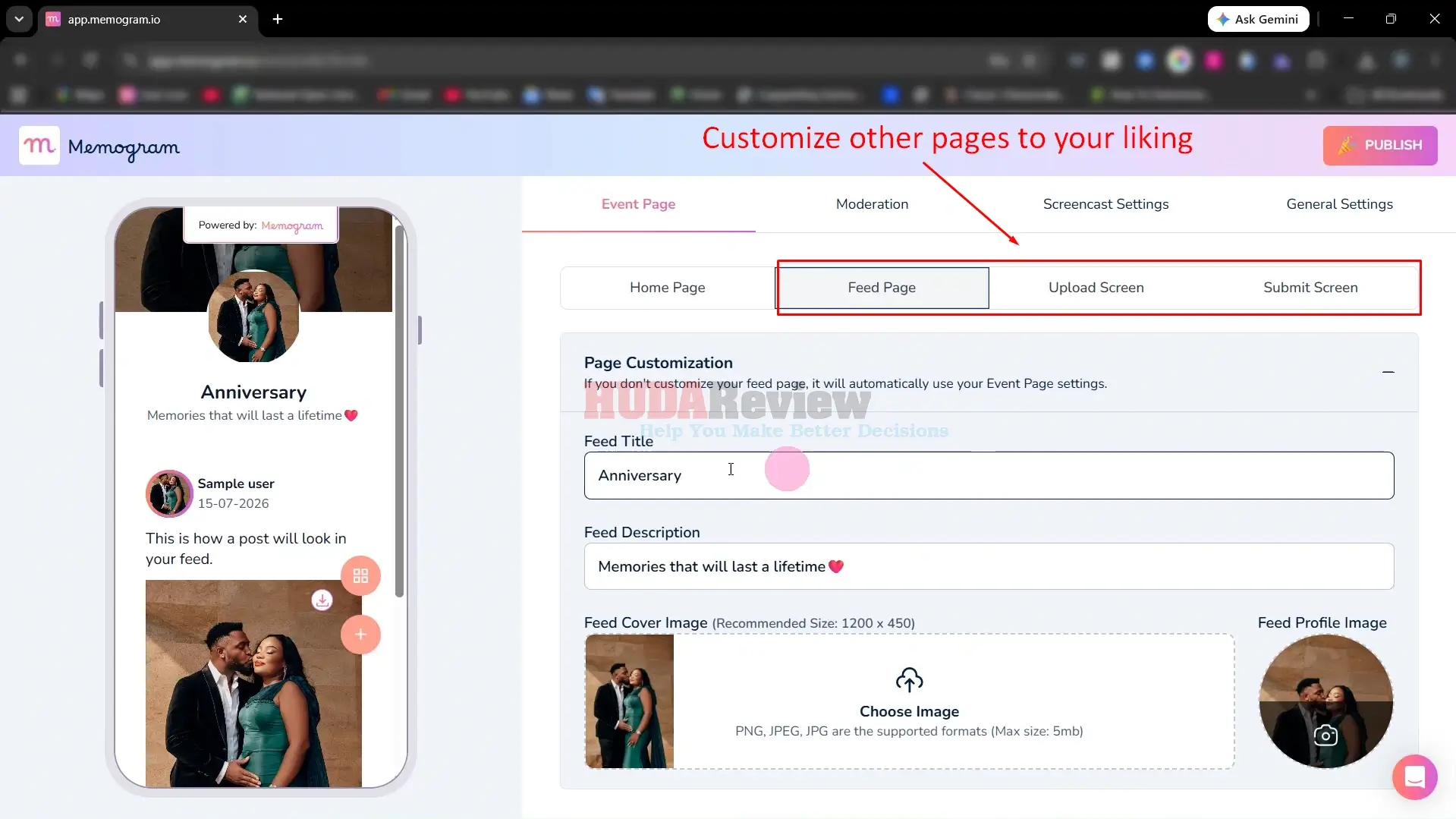Image resolution: width=1456 pixels, height=819 pixels.
Task: Click the camera icon on Feed Profile Image
Action: 1325,735
